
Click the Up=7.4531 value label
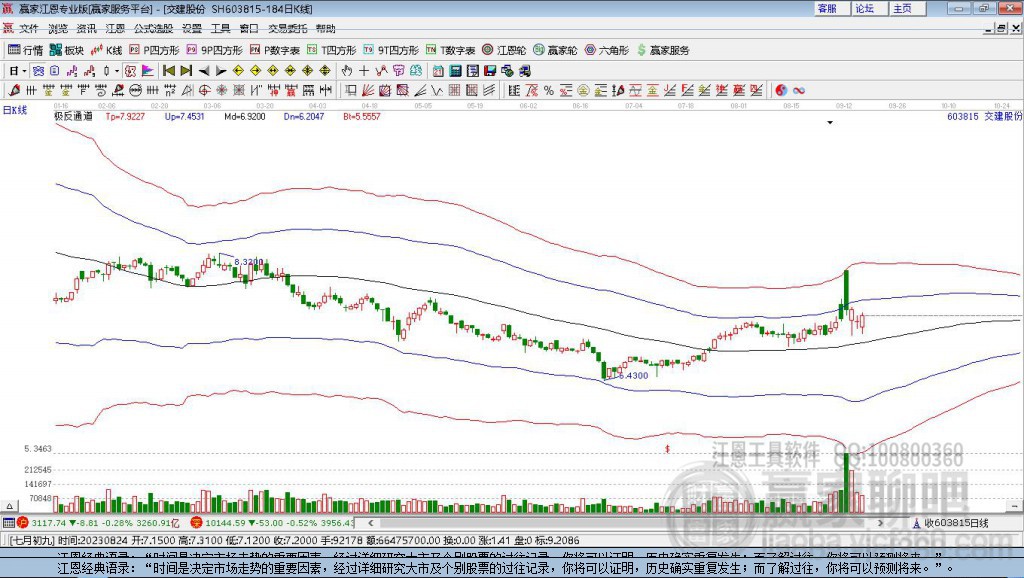point(184,116)
